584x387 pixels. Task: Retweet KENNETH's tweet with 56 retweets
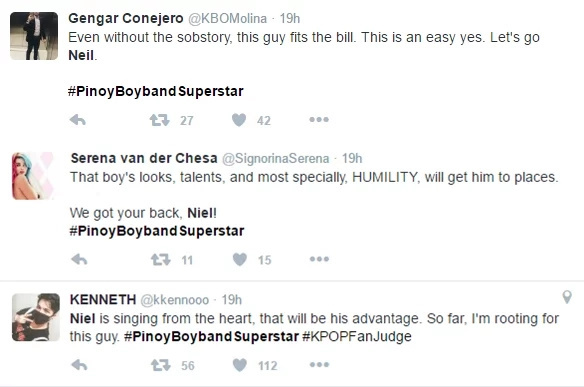161,365
